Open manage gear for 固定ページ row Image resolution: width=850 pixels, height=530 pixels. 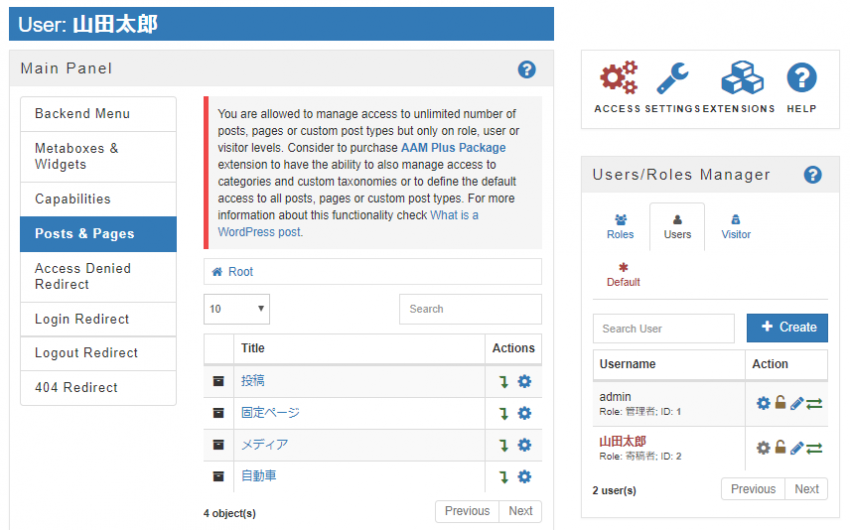click(x=524, y=413)
